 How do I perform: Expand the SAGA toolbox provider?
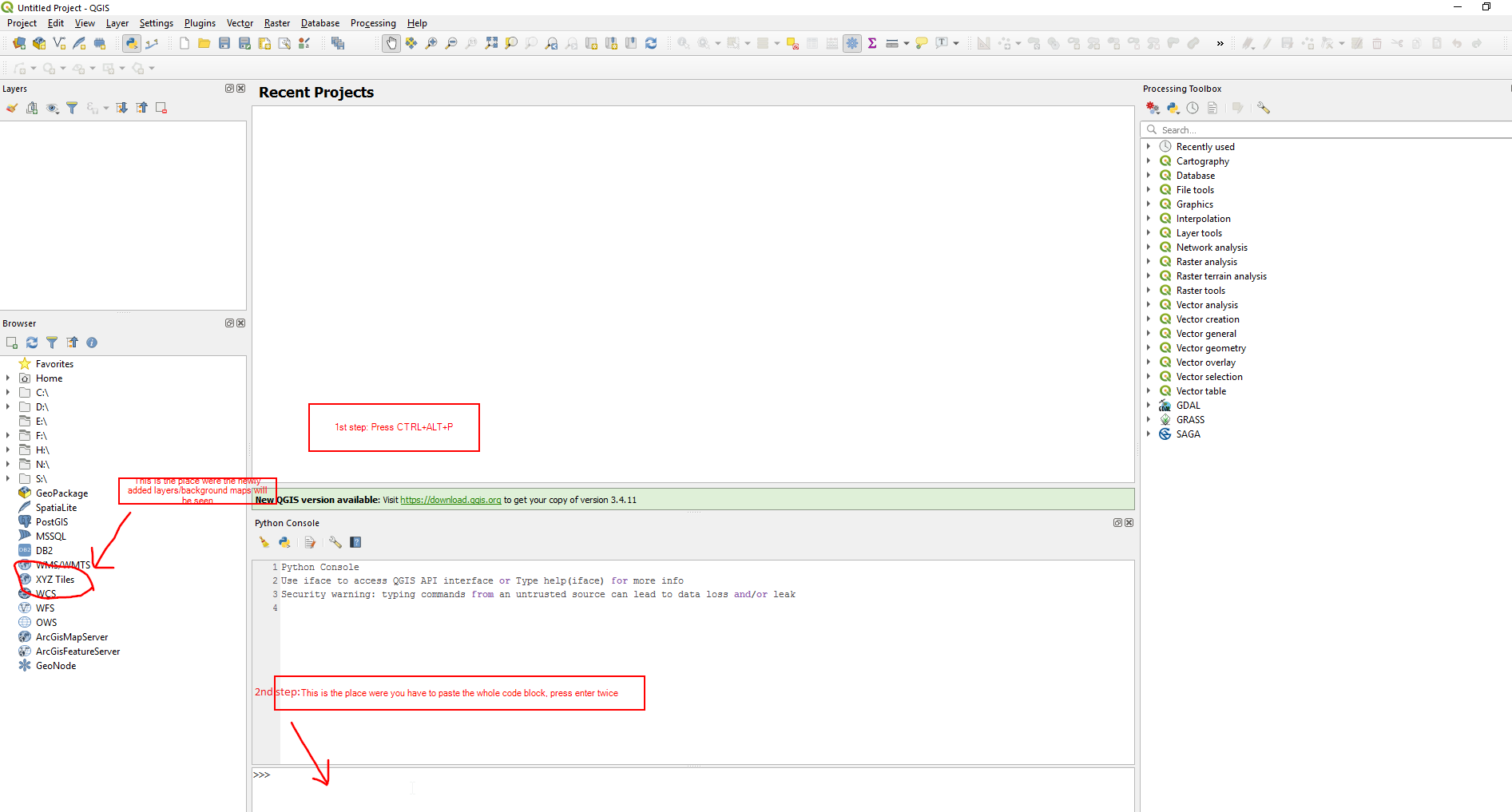(x=1149, y=434)
